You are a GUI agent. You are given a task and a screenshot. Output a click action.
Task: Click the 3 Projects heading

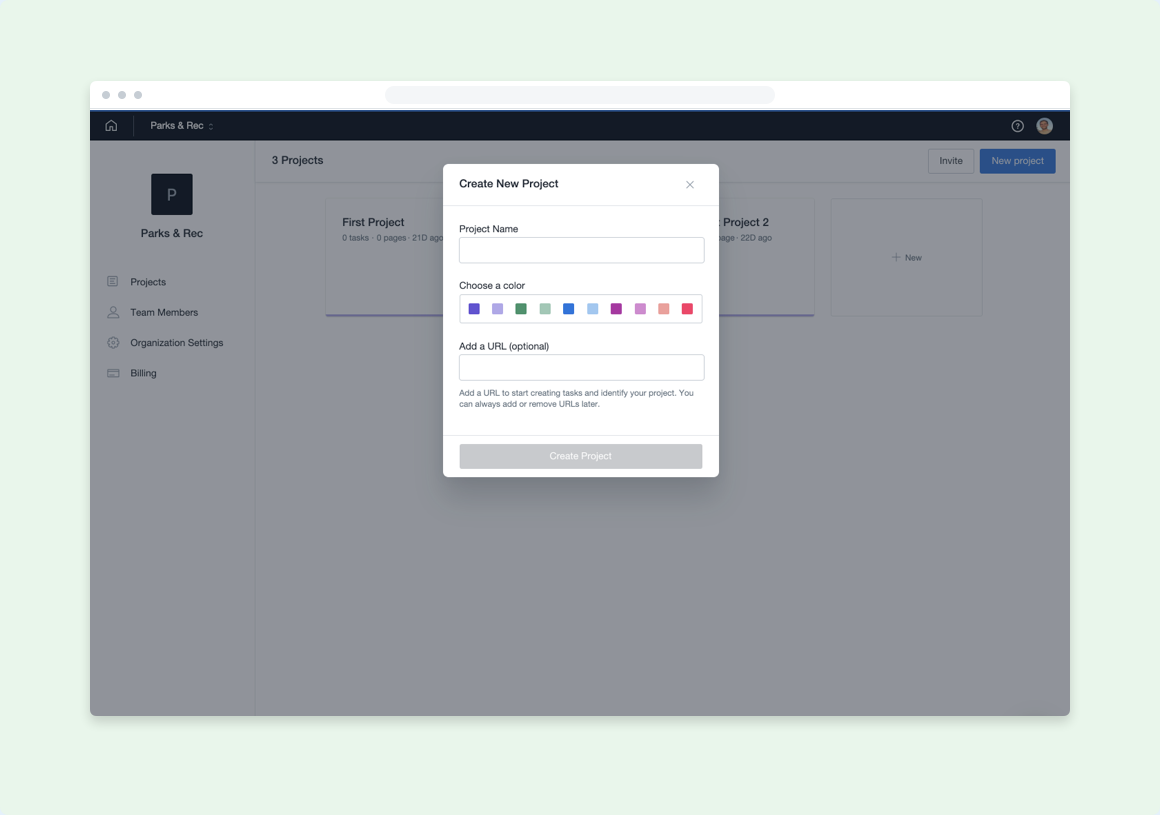point(297,160)
